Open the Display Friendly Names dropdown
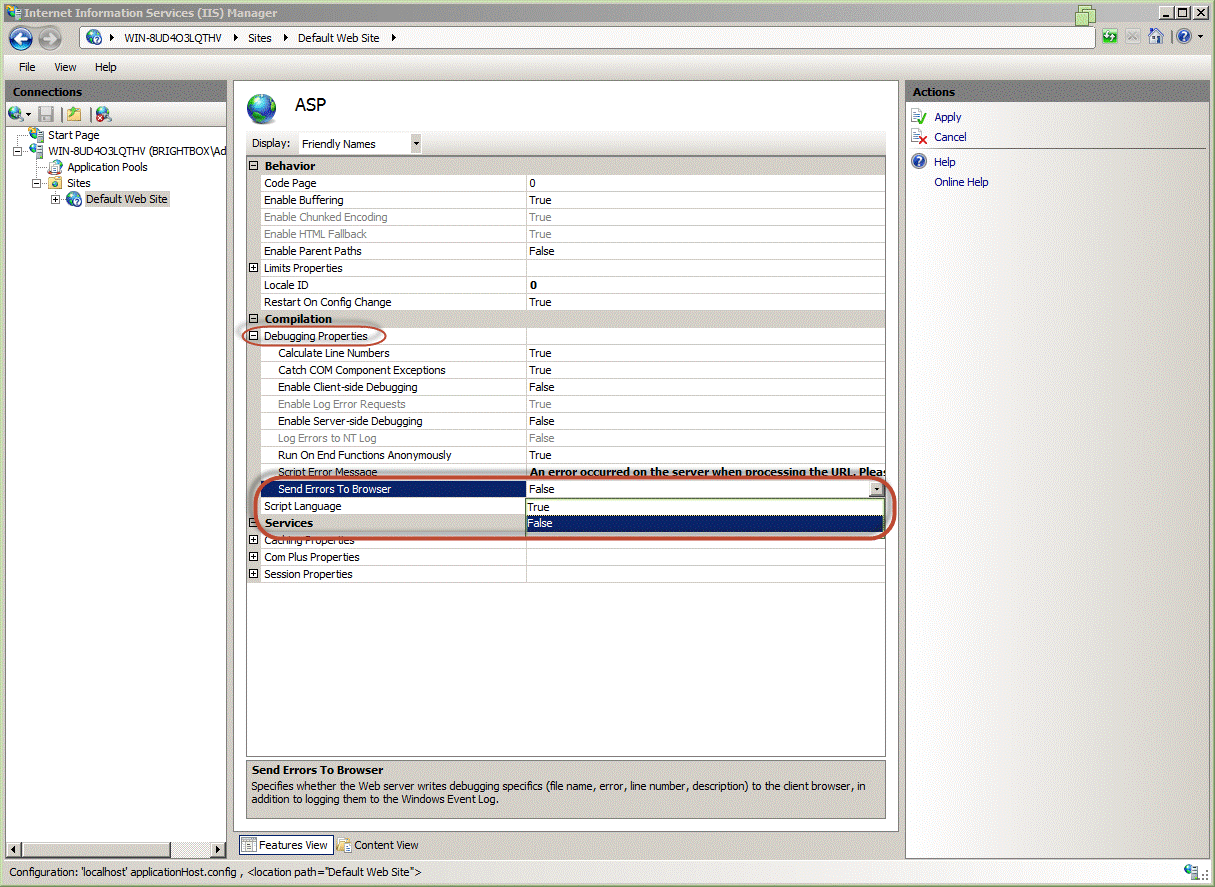Screen dimensions: 1215x887 coord(416,143)
